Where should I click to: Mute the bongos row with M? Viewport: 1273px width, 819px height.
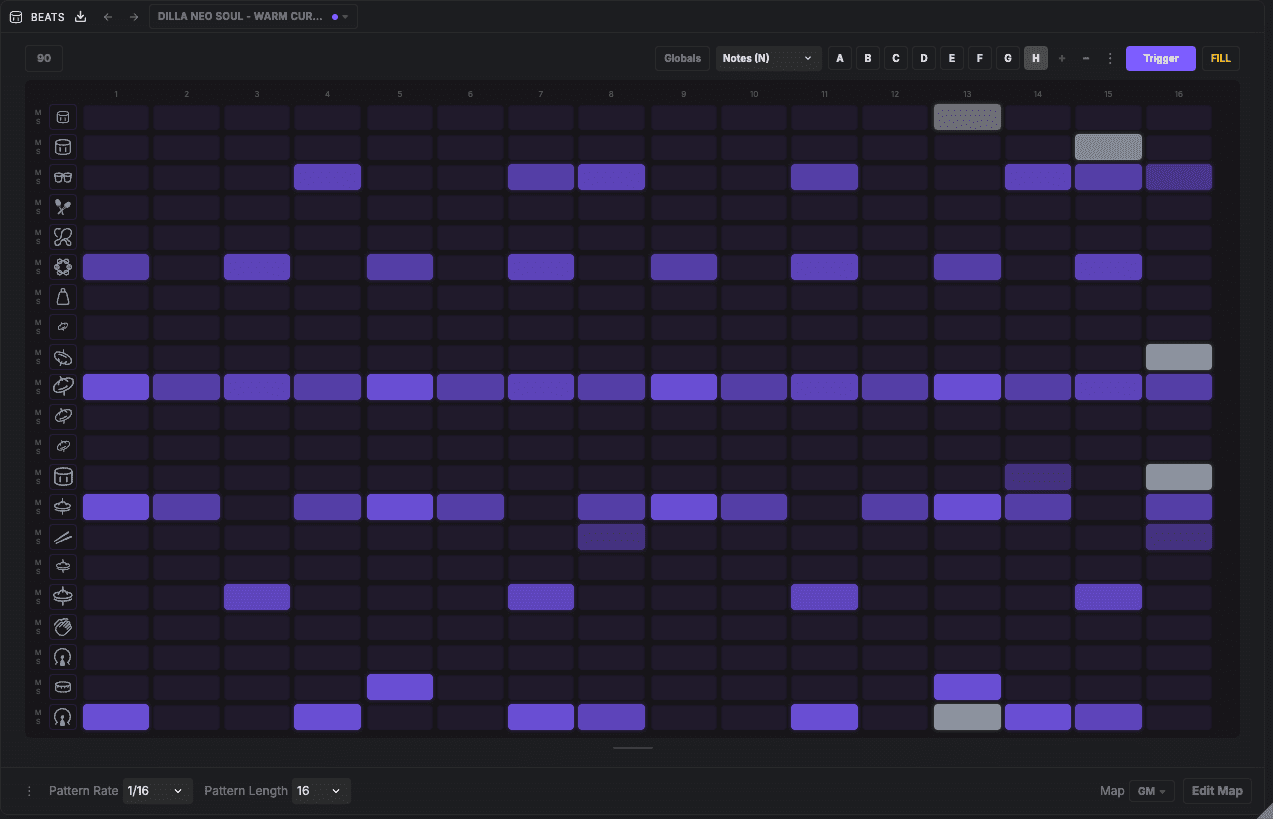(38, 172)
